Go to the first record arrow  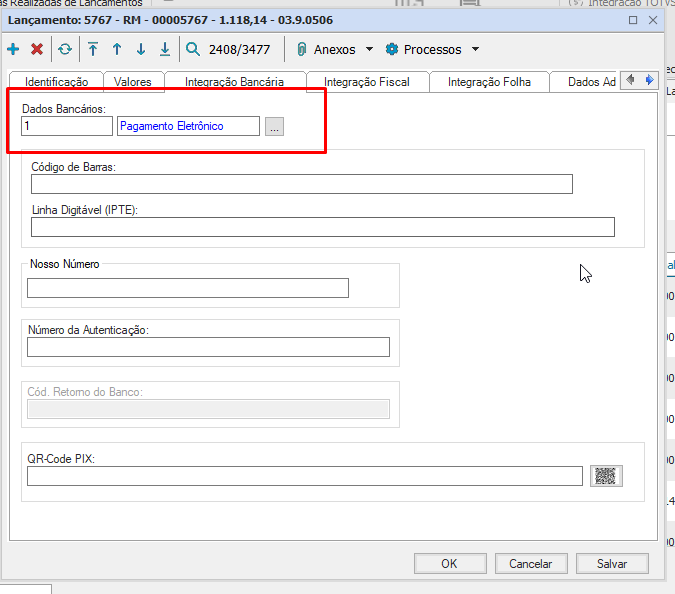click(x=93, y=49)
